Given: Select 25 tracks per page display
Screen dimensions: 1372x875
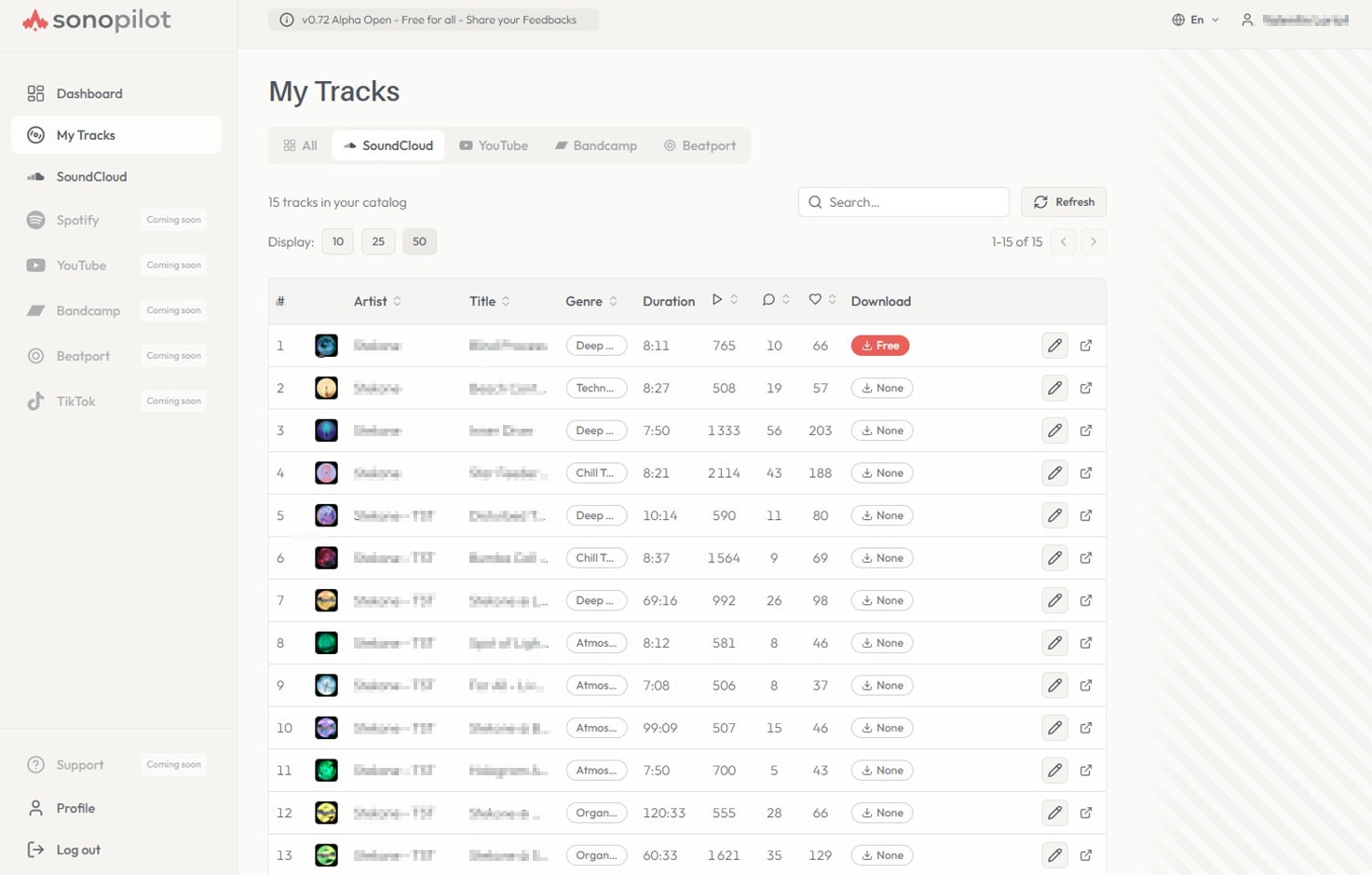Looking at the screenshot, I should (378, 240).
